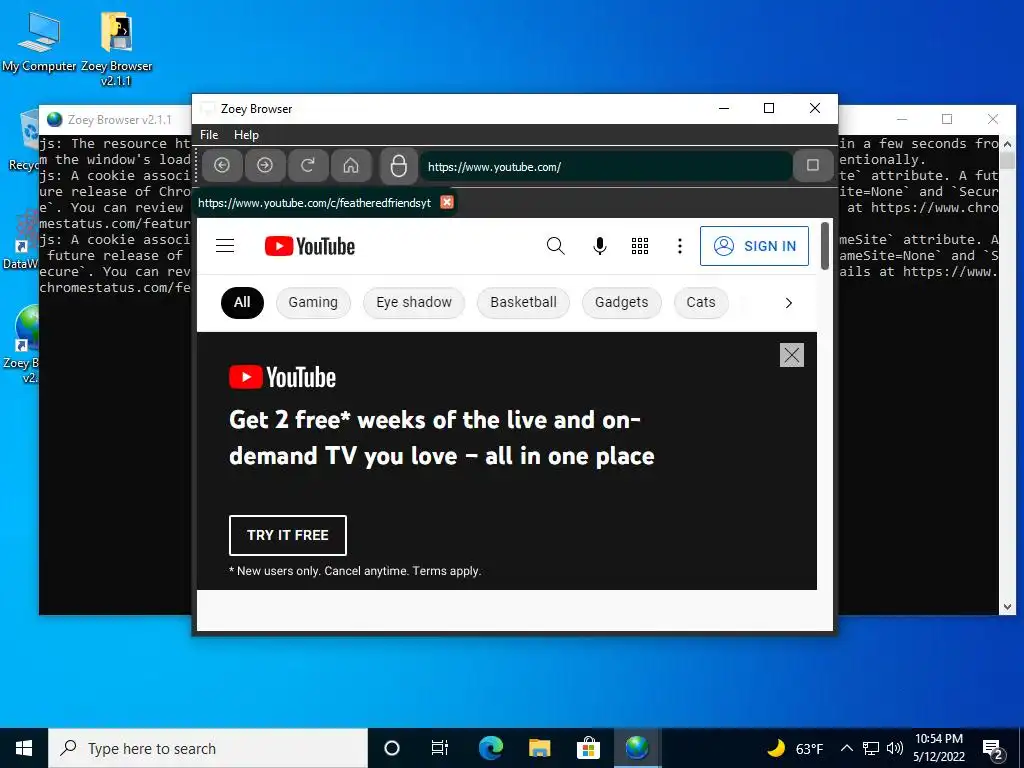
Task: Click the SIGN IN button
Action: click(754, 246)
